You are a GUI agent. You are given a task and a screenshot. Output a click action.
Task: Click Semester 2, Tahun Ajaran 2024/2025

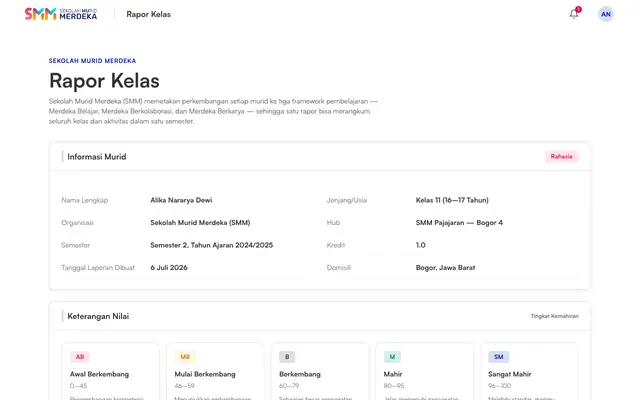coord(211,245)
